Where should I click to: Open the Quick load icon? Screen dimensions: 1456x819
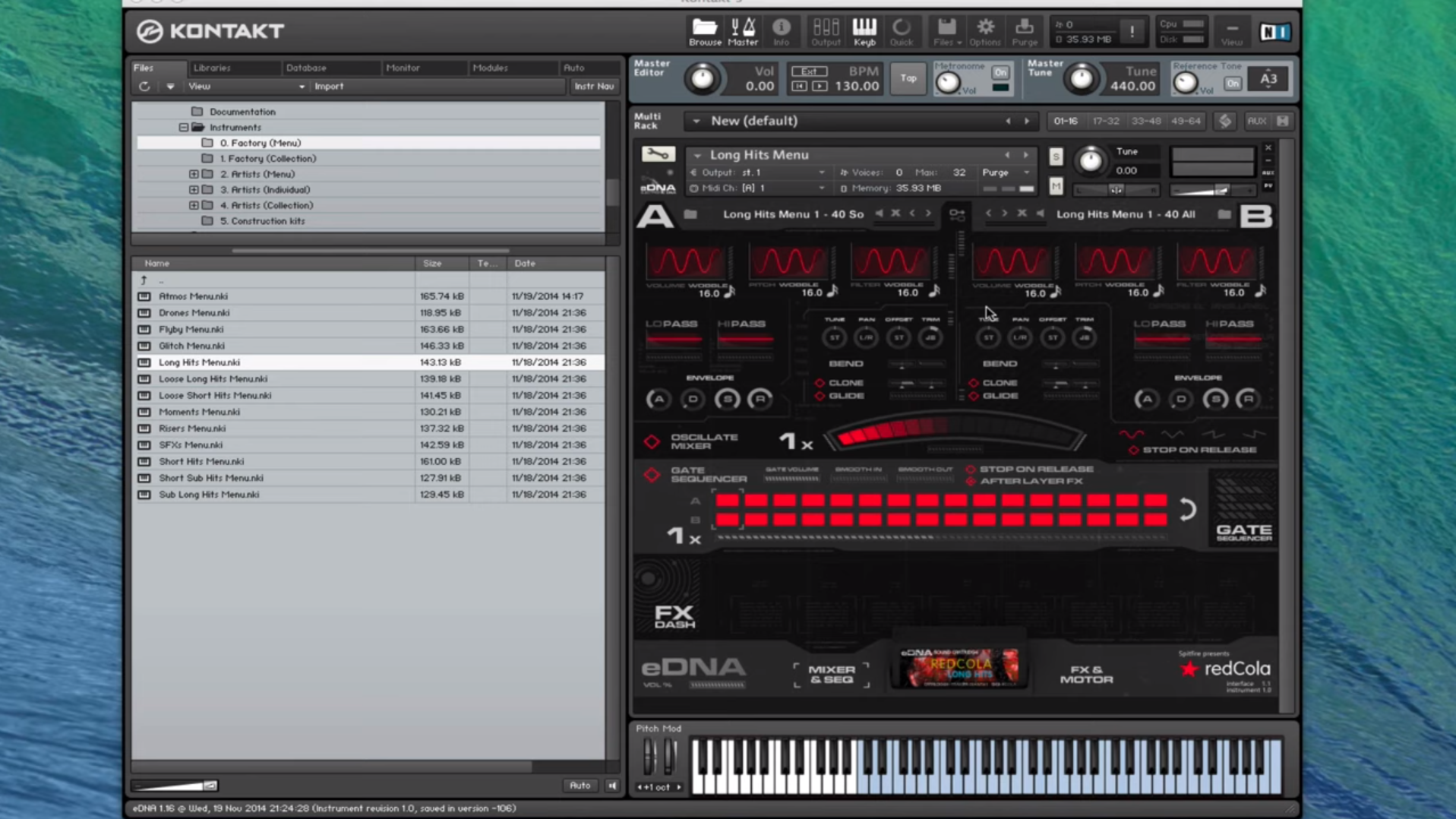click(x=902, y=32)
